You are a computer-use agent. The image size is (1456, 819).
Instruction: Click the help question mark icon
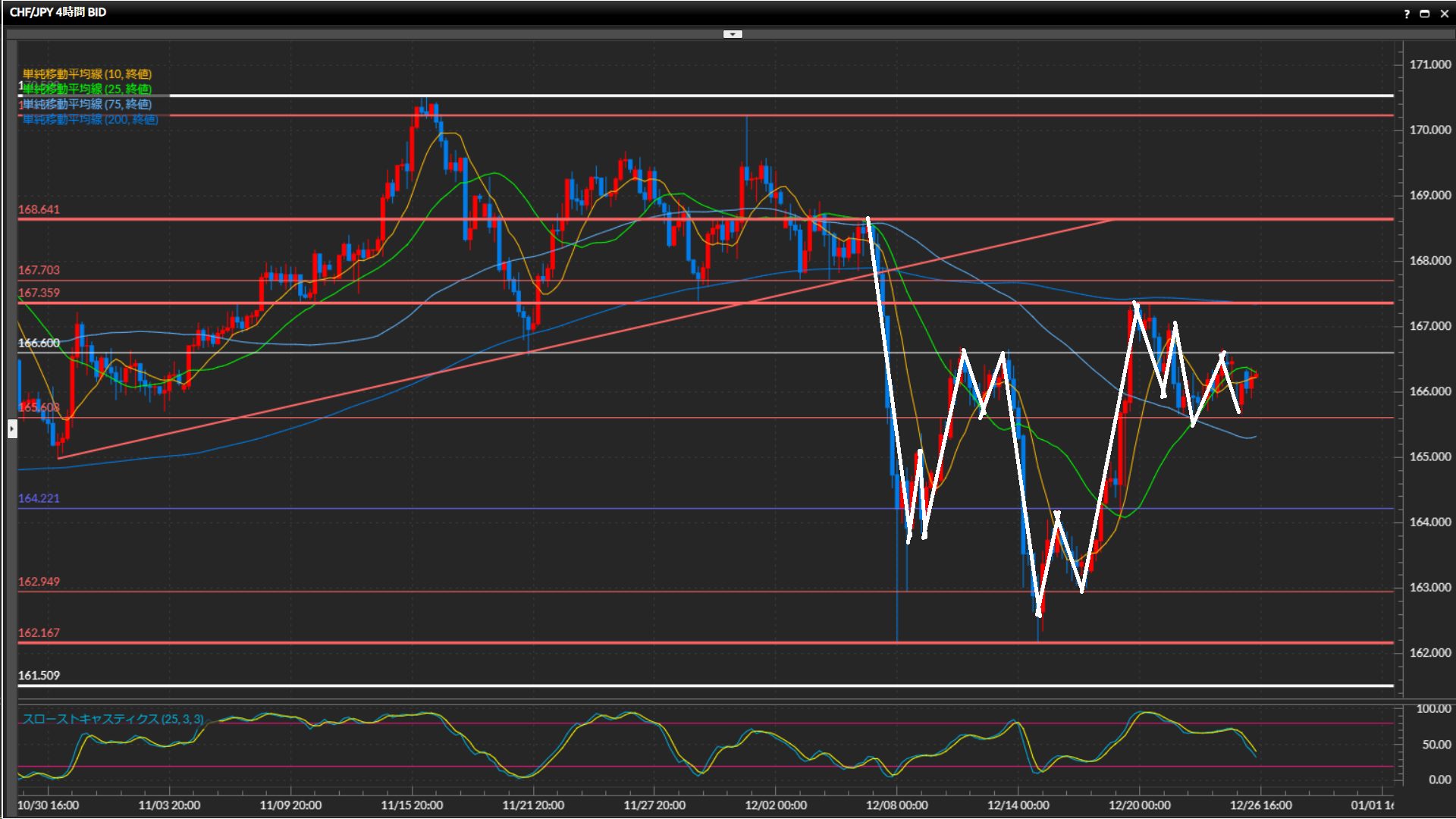(x=1407, y=14)
